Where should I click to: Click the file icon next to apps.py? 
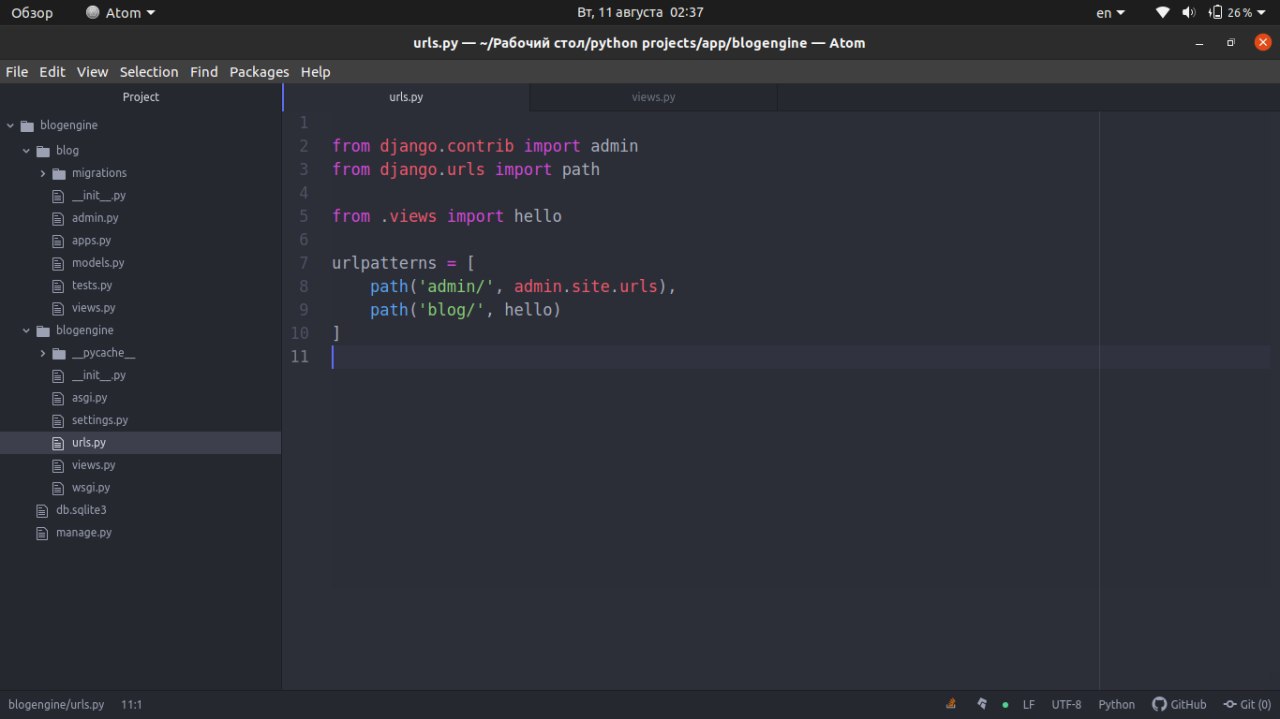58,241
